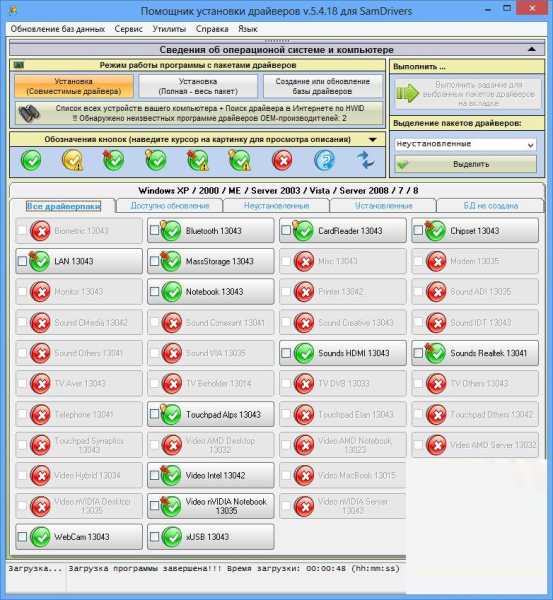
Task: Click the Sounds Realtek 13041 driver pack
Action: coord(475,353)
